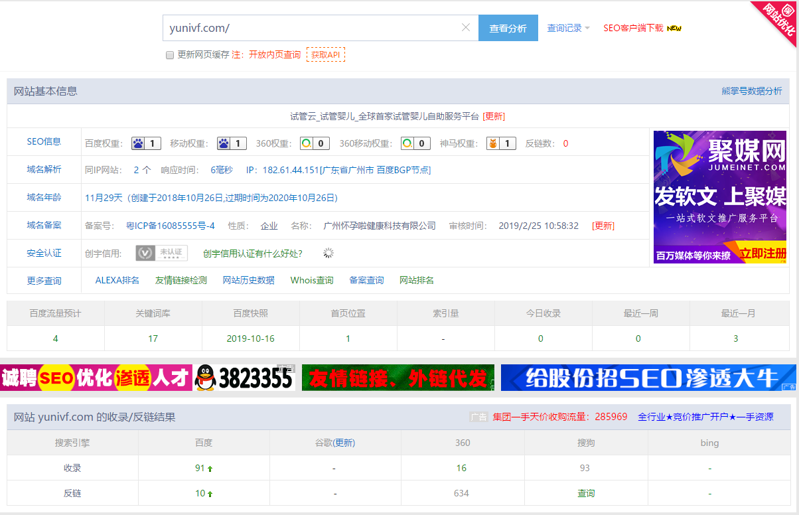Open 全行业竞价推广开户 ad link

tap(706, 417)
